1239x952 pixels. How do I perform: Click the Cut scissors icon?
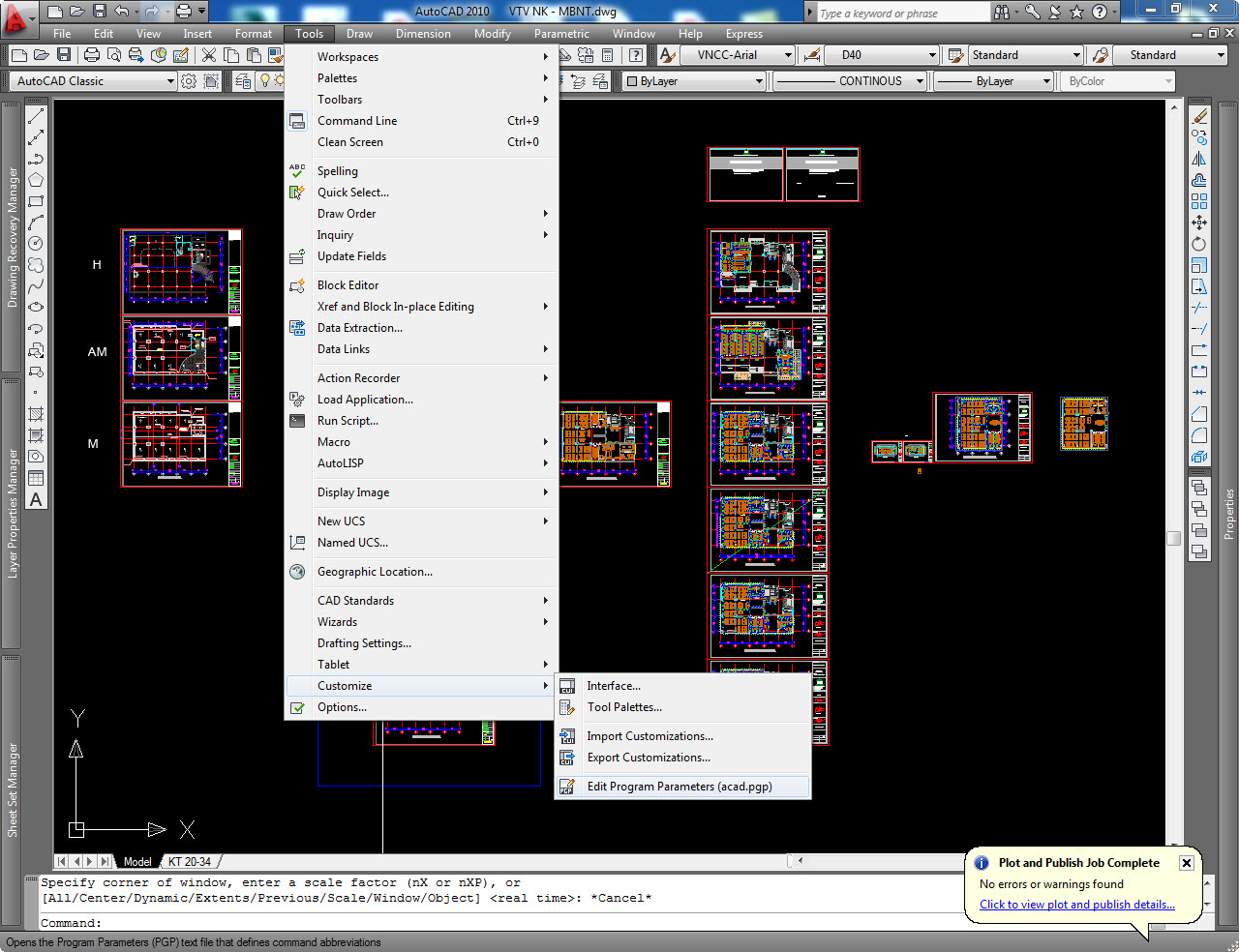(208, 55)
